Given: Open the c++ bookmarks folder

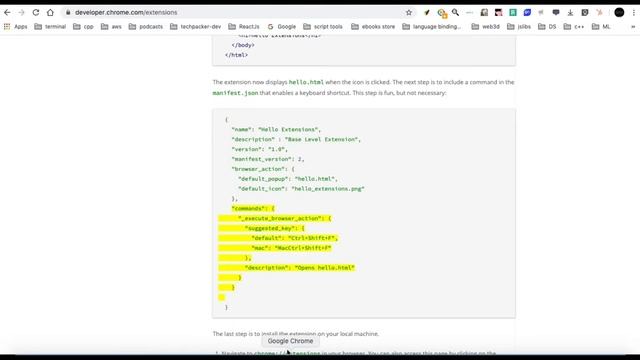Looking at the screenshot, I should coord(574,27).
